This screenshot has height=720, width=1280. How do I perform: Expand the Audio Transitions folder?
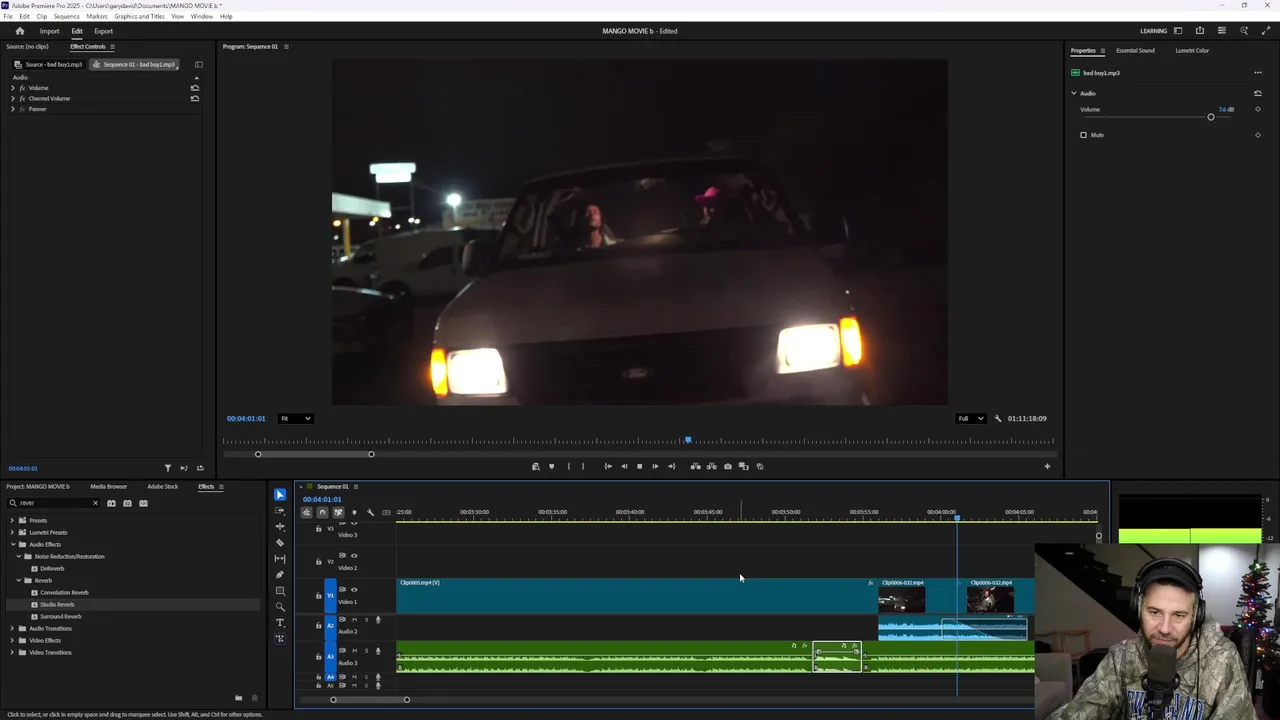[12, 628]
